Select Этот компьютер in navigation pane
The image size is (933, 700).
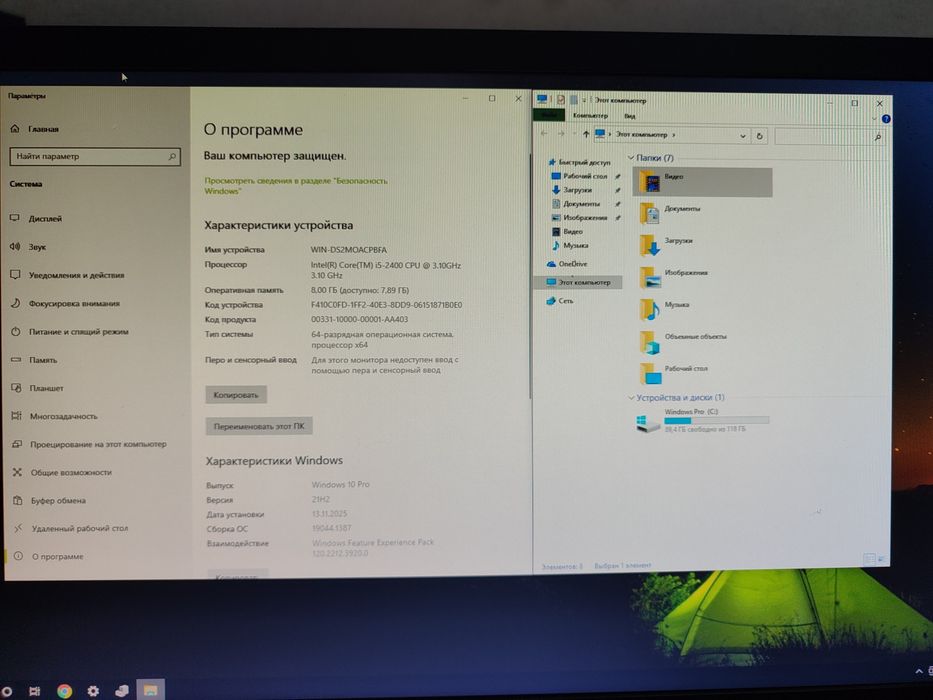[578, 282]
